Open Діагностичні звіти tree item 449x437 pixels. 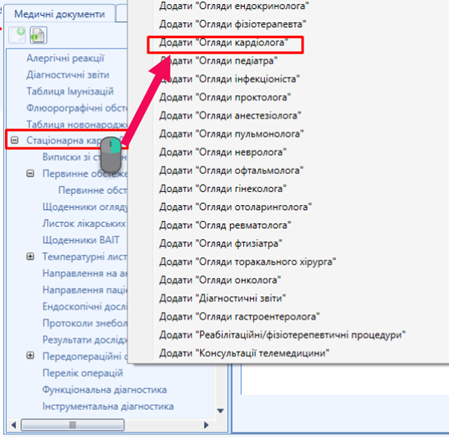[x=68, y=75]
